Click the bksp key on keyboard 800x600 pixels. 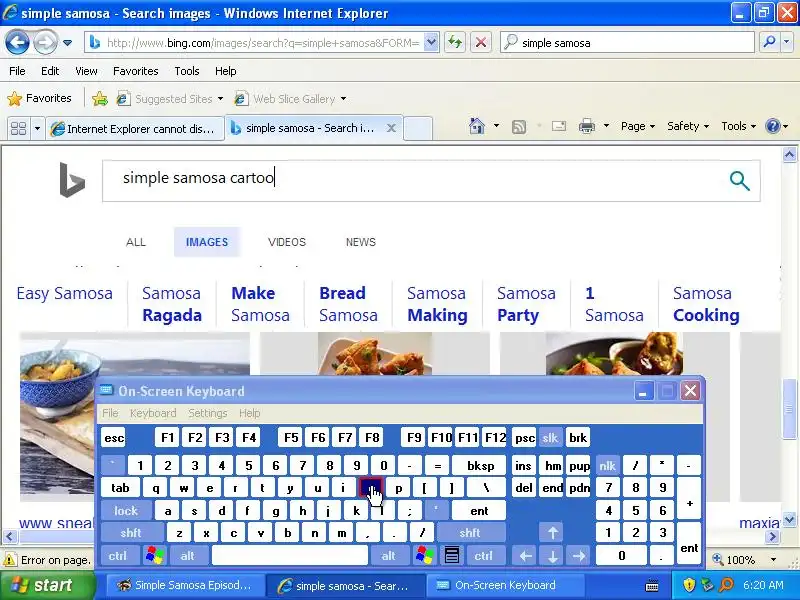480,465
